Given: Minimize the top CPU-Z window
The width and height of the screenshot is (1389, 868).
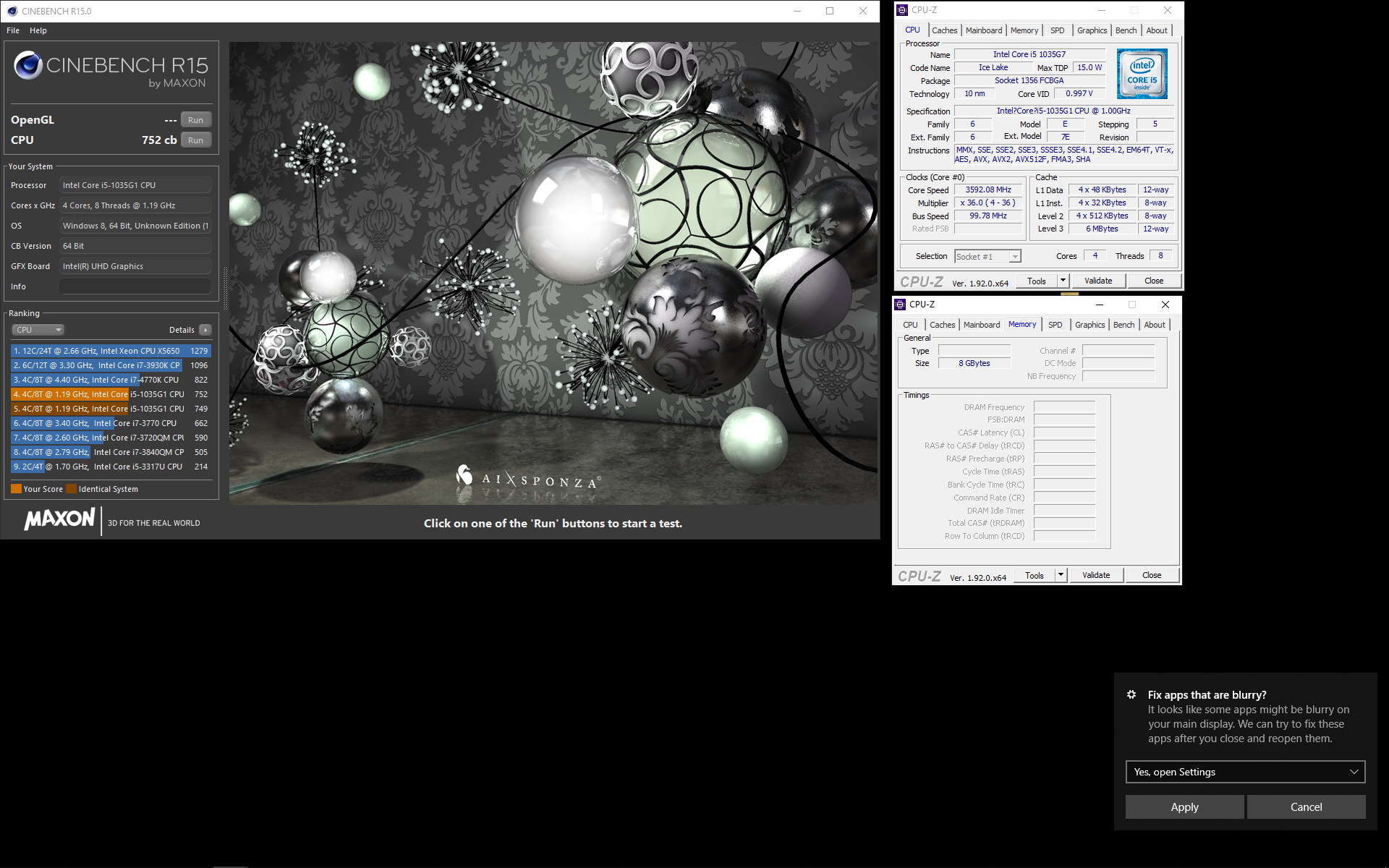Looking at the screenshot, I should click(x=1102, y=10).
